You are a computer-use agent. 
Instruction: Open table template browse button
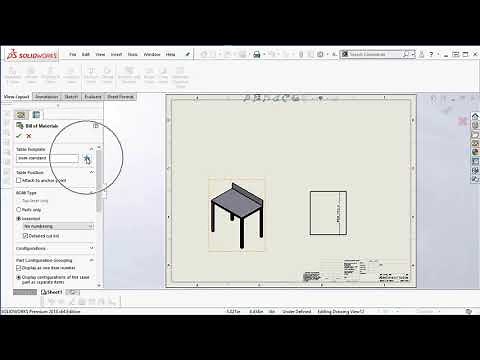click(86, 158)
